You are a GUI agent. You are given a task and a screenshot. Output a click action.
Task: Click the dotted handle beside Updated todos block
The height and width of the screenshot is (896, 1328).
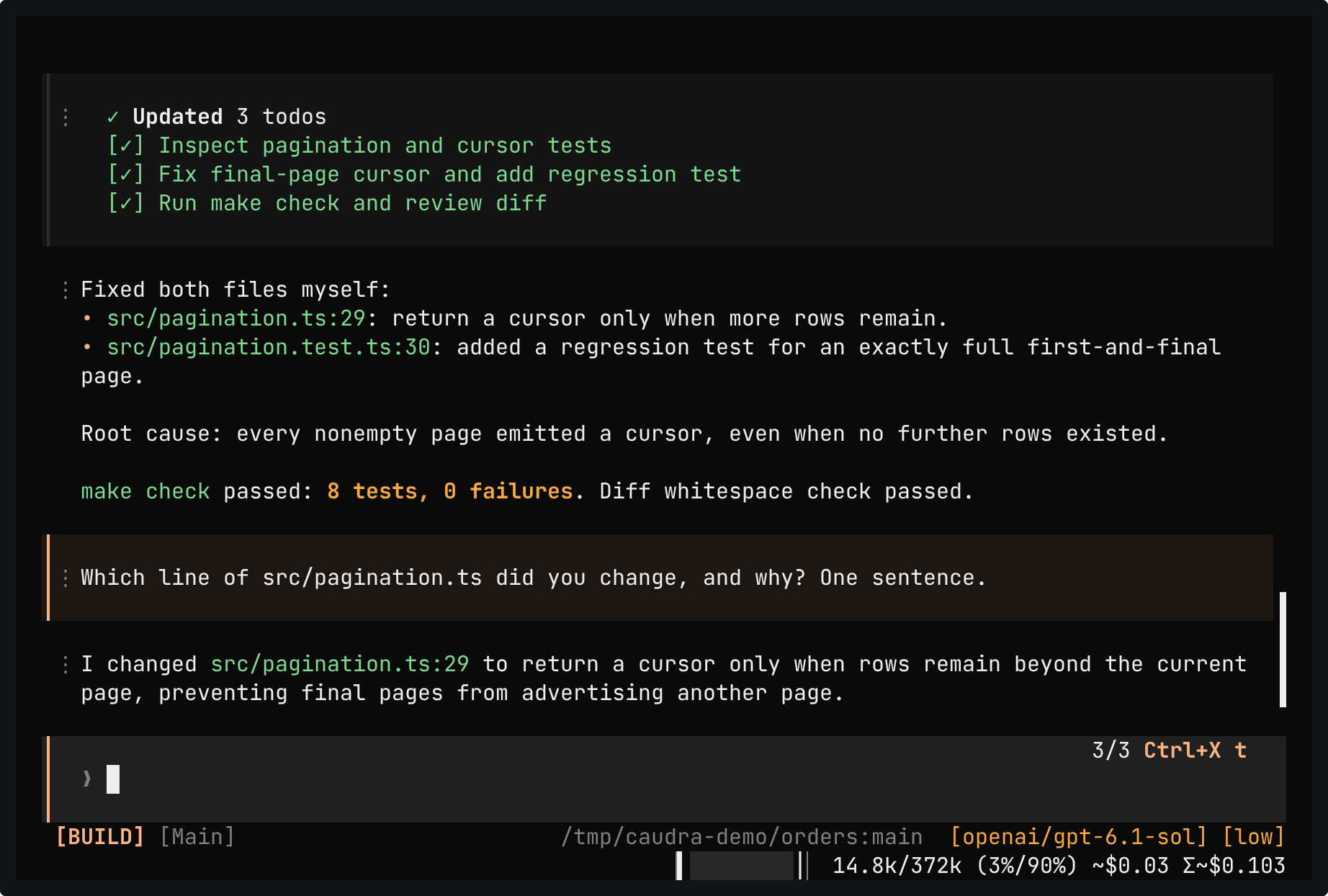pos(66,117)
